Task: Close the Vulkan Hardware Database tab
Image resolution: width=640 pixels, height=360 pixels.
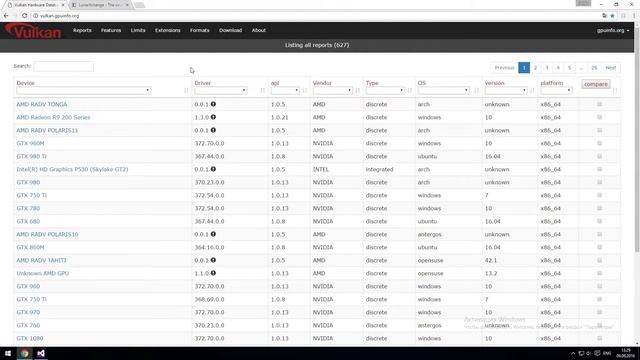Action: [63, 5]
